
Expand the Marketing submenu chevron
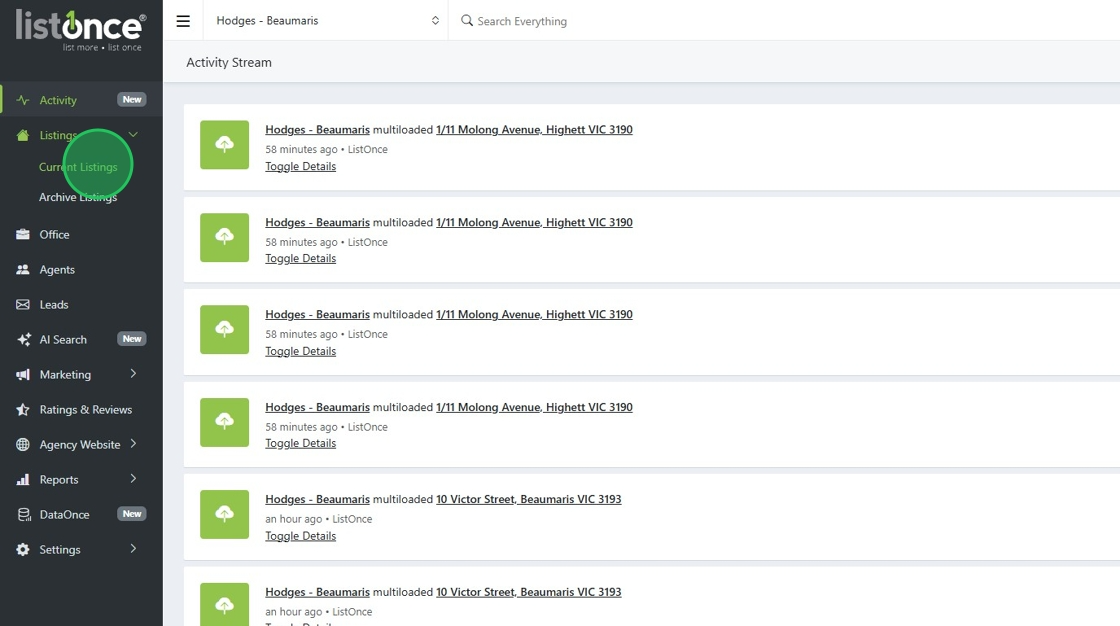(x=133, y=374)
